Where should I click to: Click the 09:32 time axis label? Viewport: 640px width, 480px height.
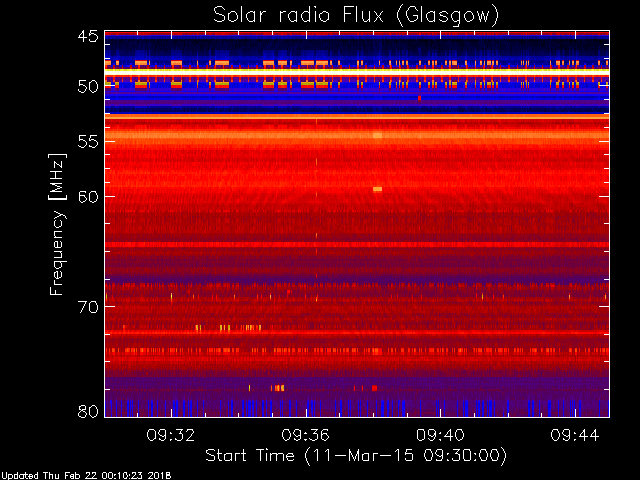171,435
